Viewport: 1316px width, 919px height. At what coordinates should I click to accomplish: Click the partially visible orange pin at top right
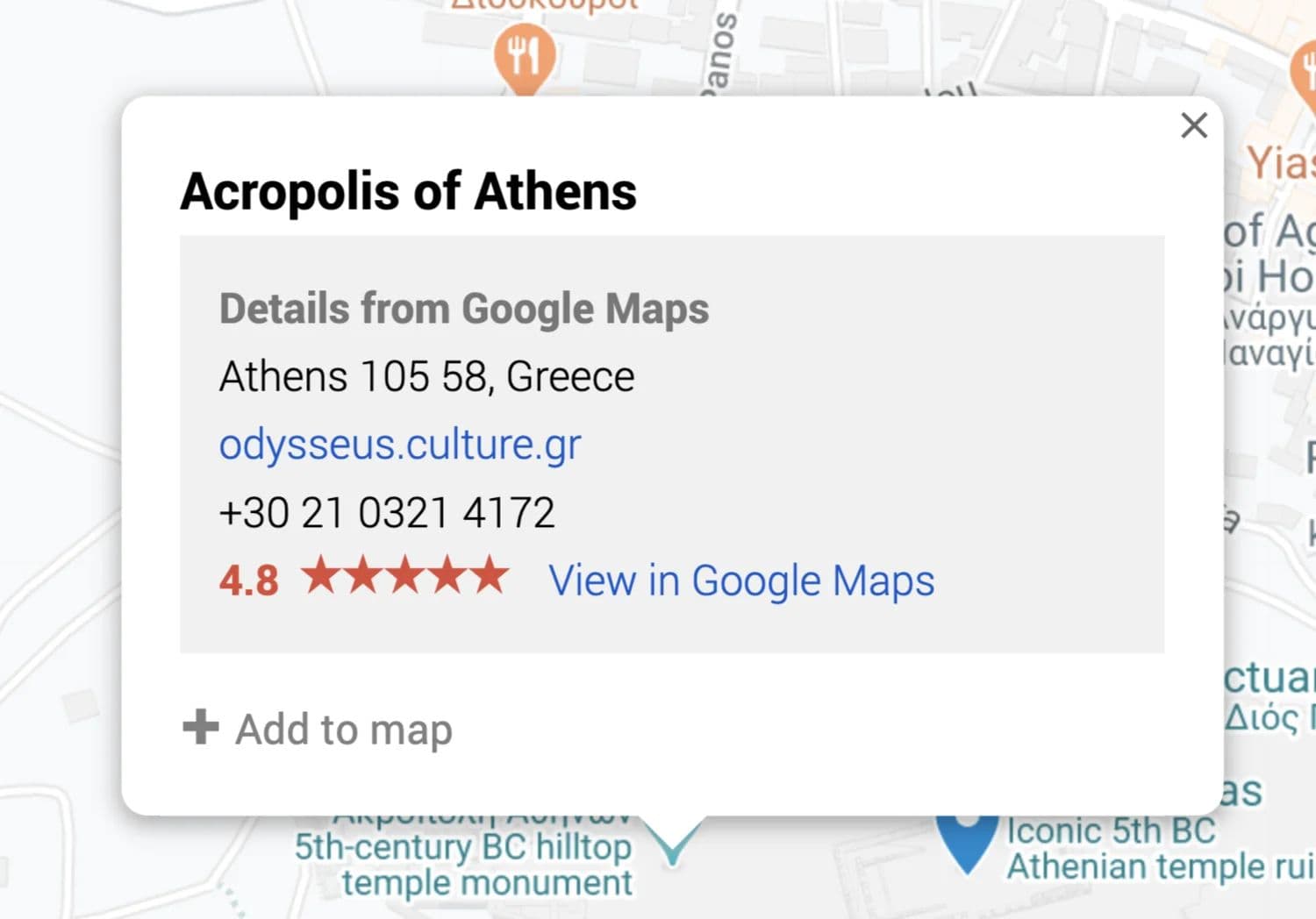coord(1305,75)
